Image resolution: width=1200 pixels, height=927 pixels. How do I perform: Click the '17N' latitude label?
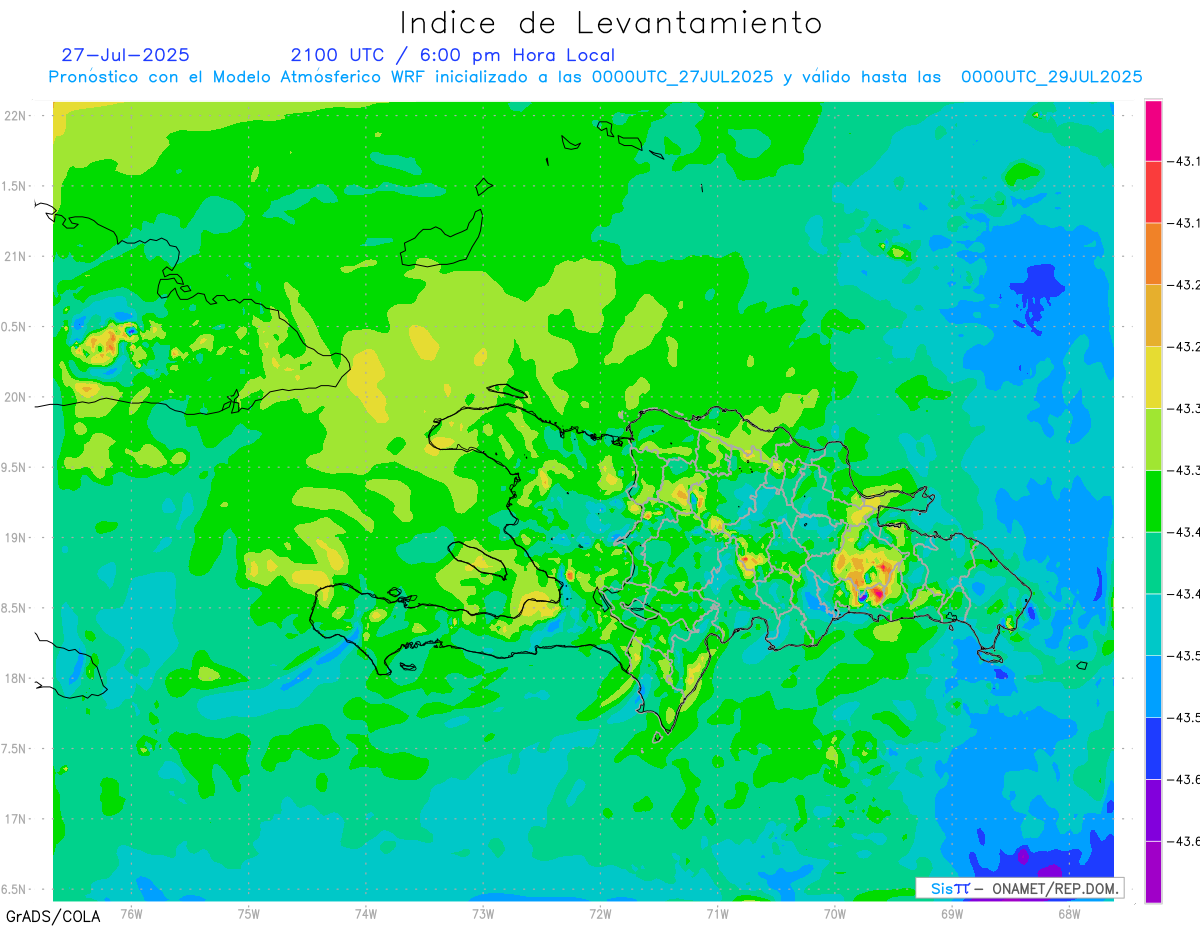point(15,819)
